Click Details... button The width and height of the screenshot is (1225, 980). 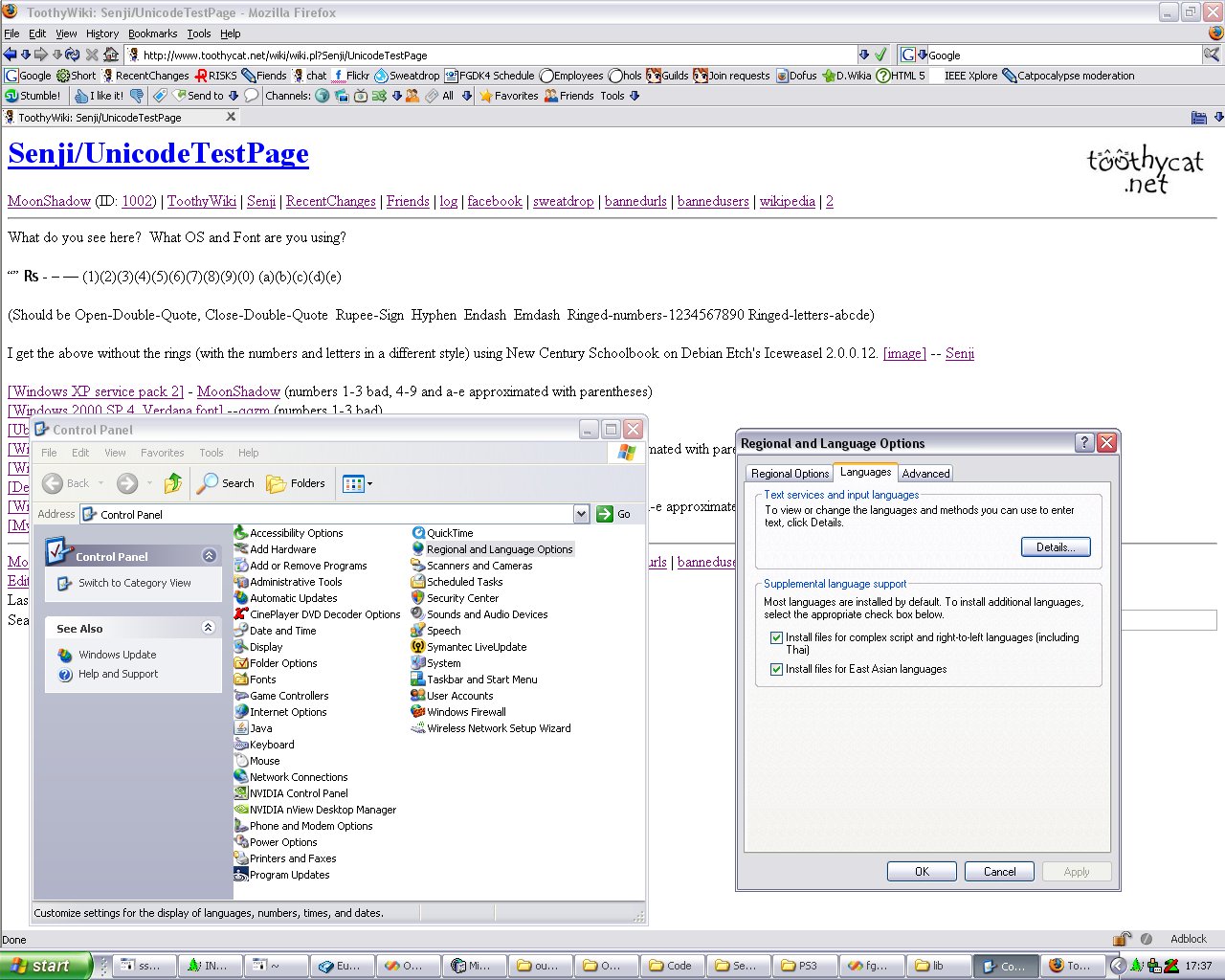tap(1056, 547)
